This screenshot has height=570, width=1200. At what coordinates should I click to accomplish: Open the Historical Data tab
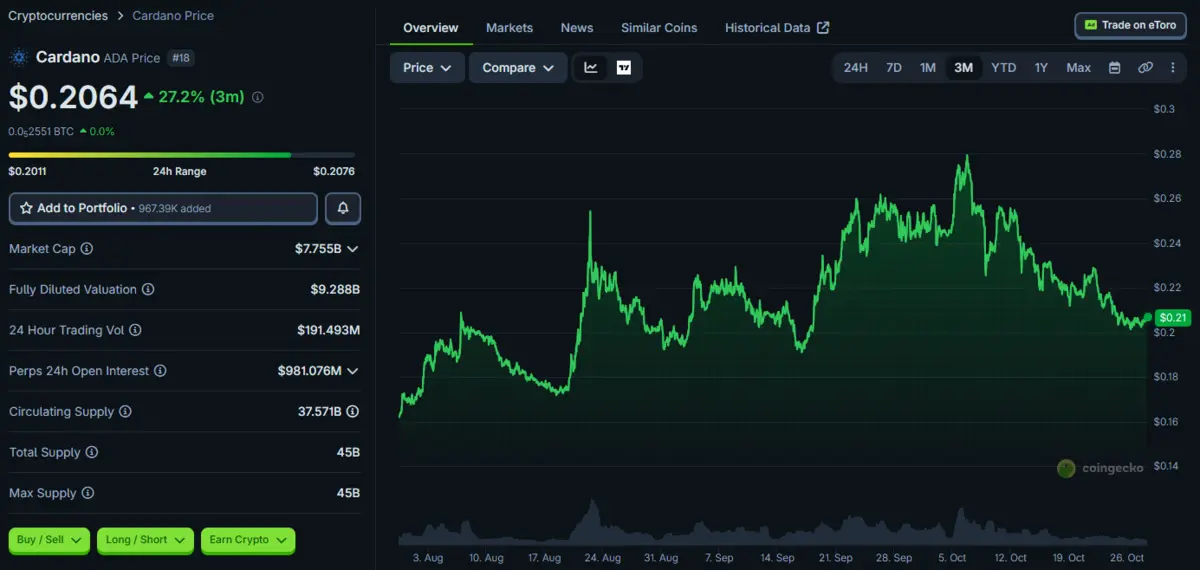[x=777, y=28]
